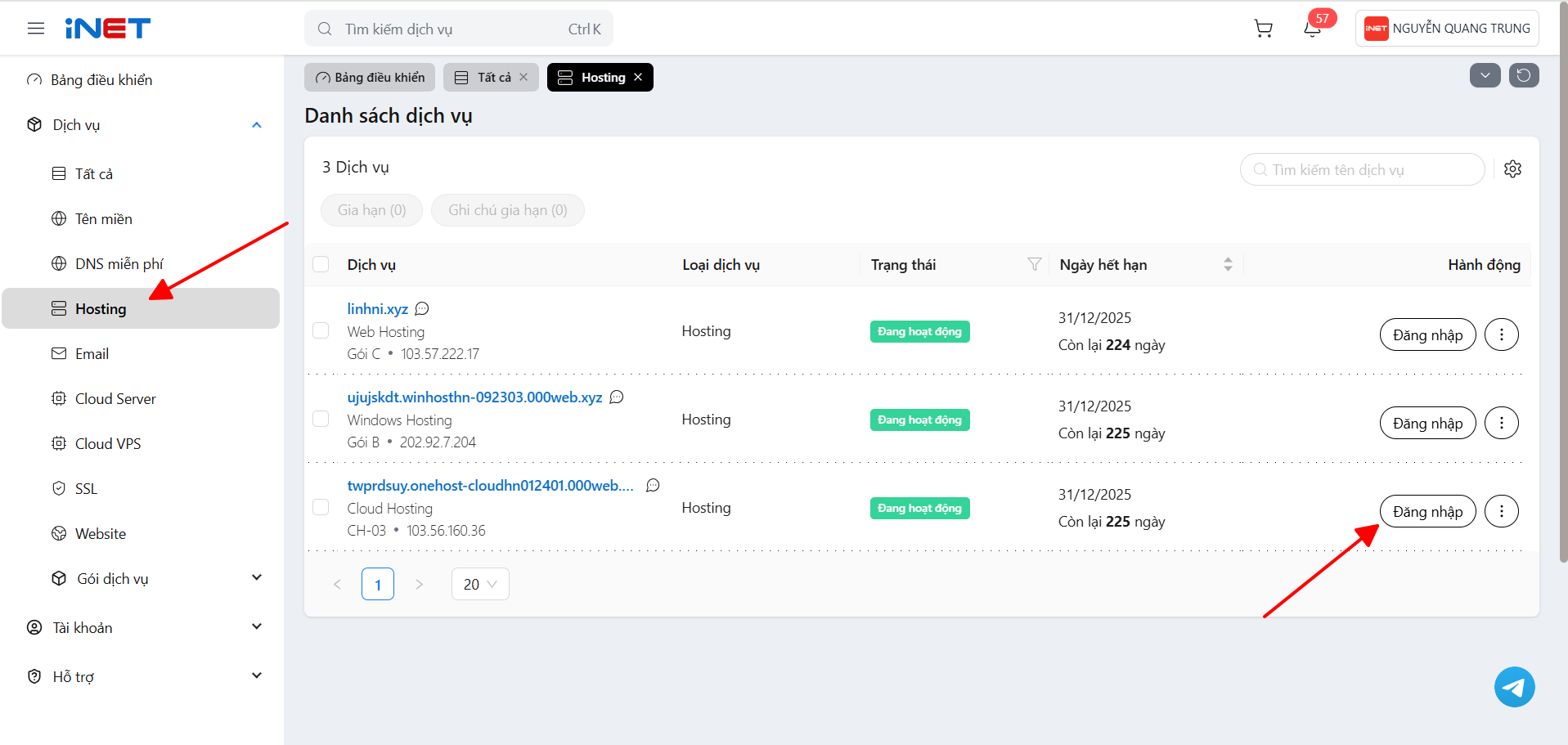1568x745 pixels.
Task: Open the NGUYỄN QUANG TRUNG account menu
Action: click(1447, 29)
